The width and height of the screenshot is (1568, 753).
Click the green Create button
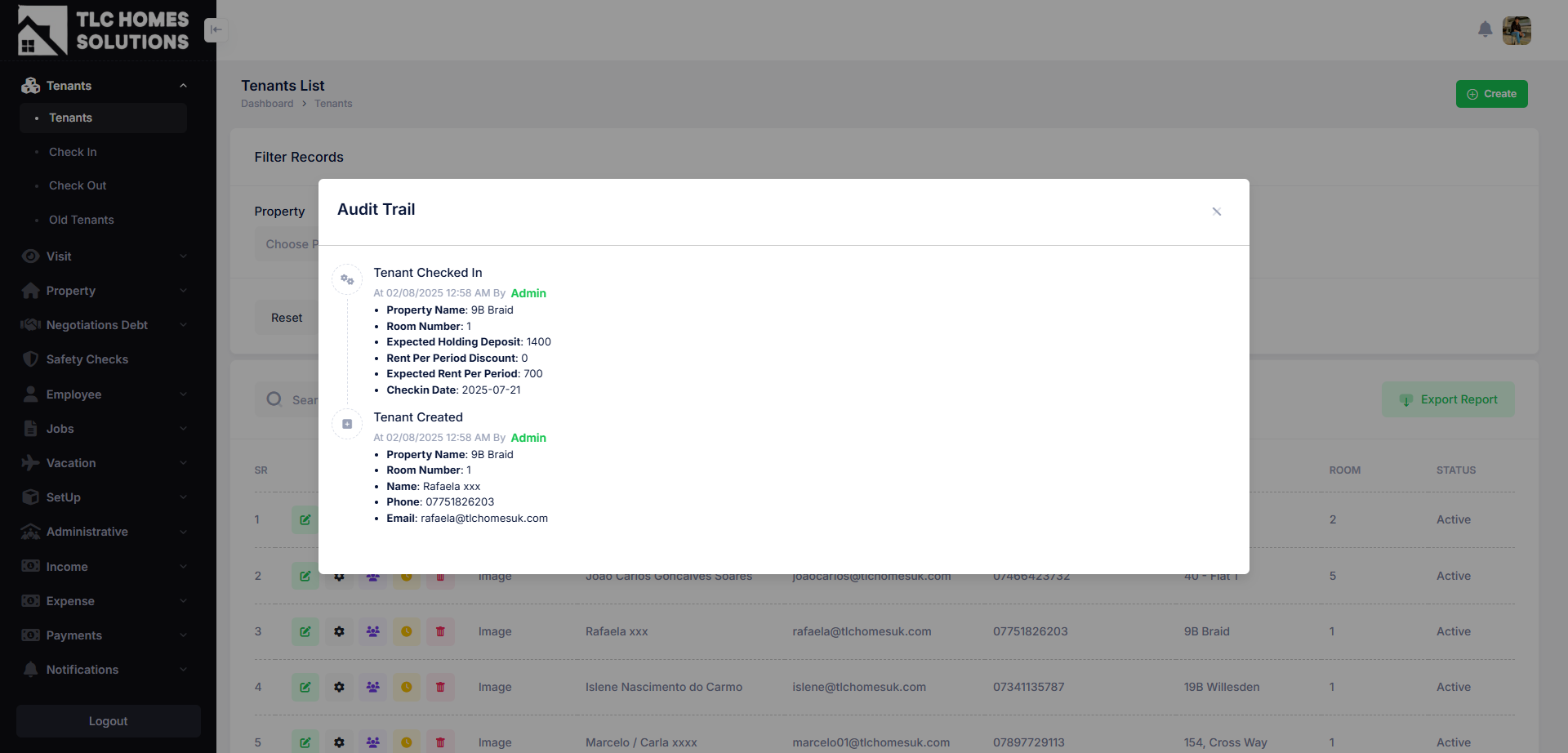point(1491,94)
